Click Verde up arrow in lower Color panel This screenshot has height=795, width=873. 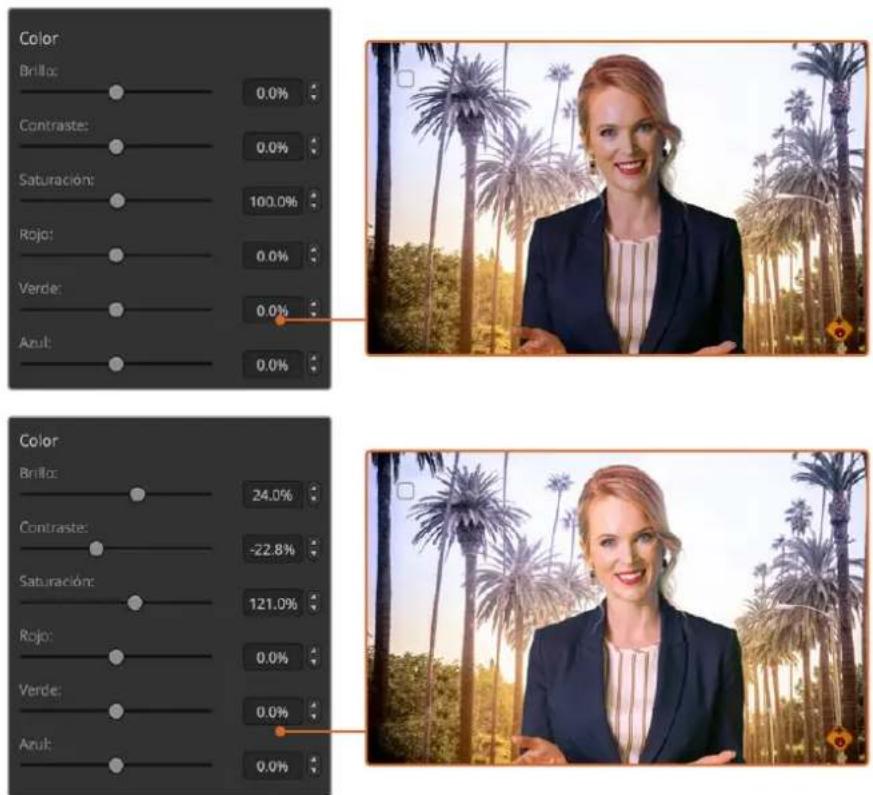click(315, 706)
